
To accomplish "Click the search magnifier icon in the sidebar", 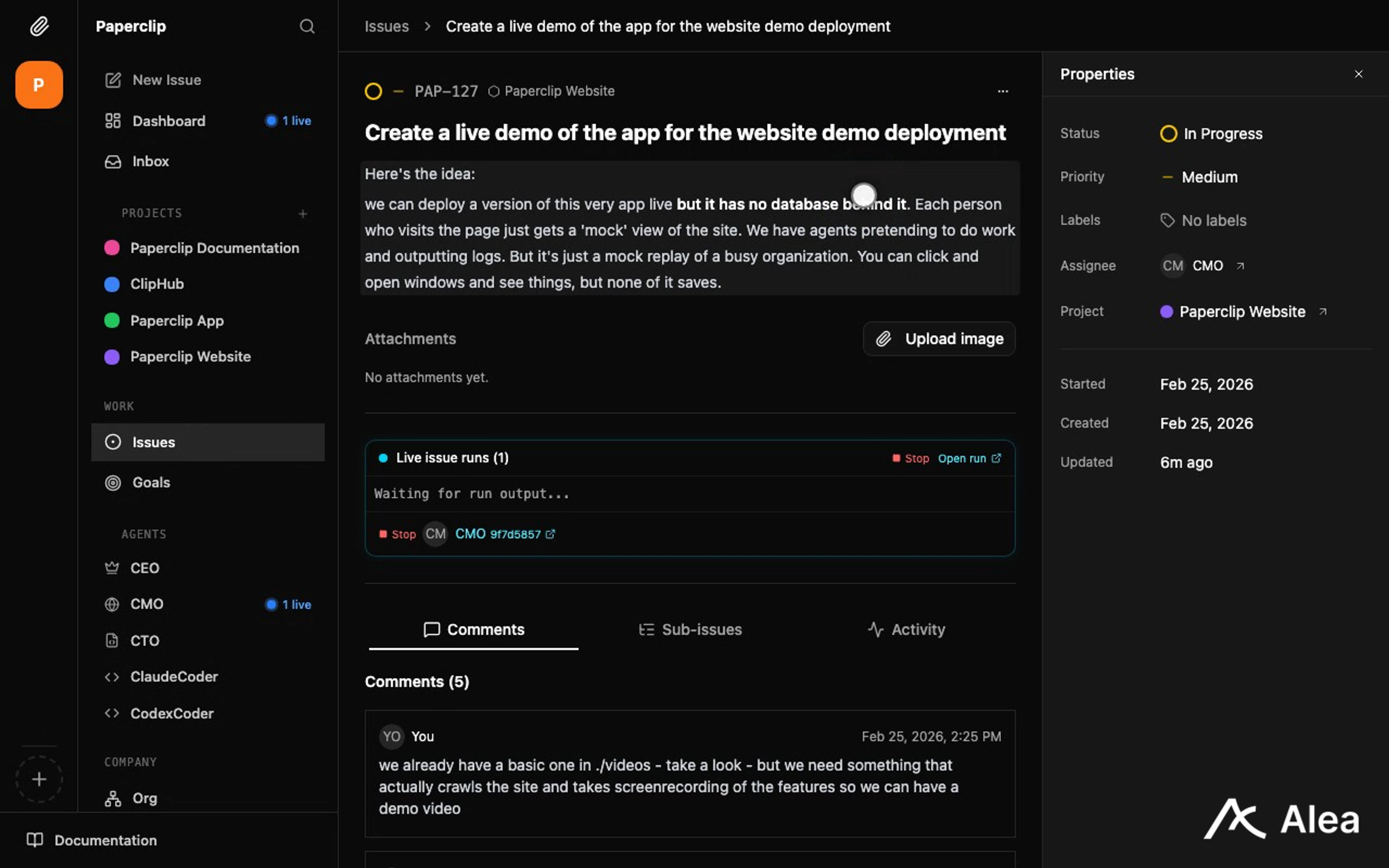I will click(307, 26).
